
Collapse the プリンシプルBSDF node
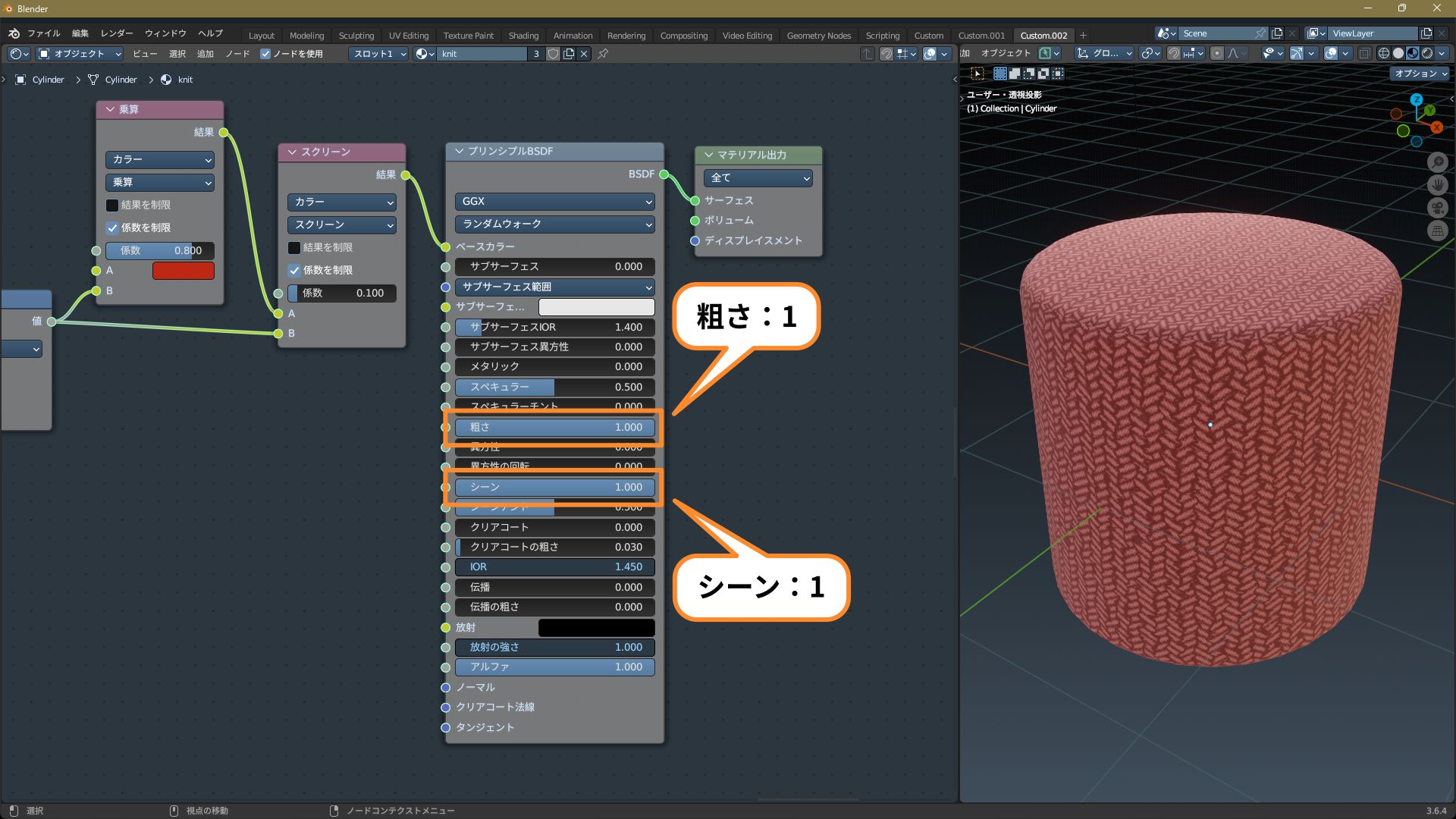[x=459, y=151]
